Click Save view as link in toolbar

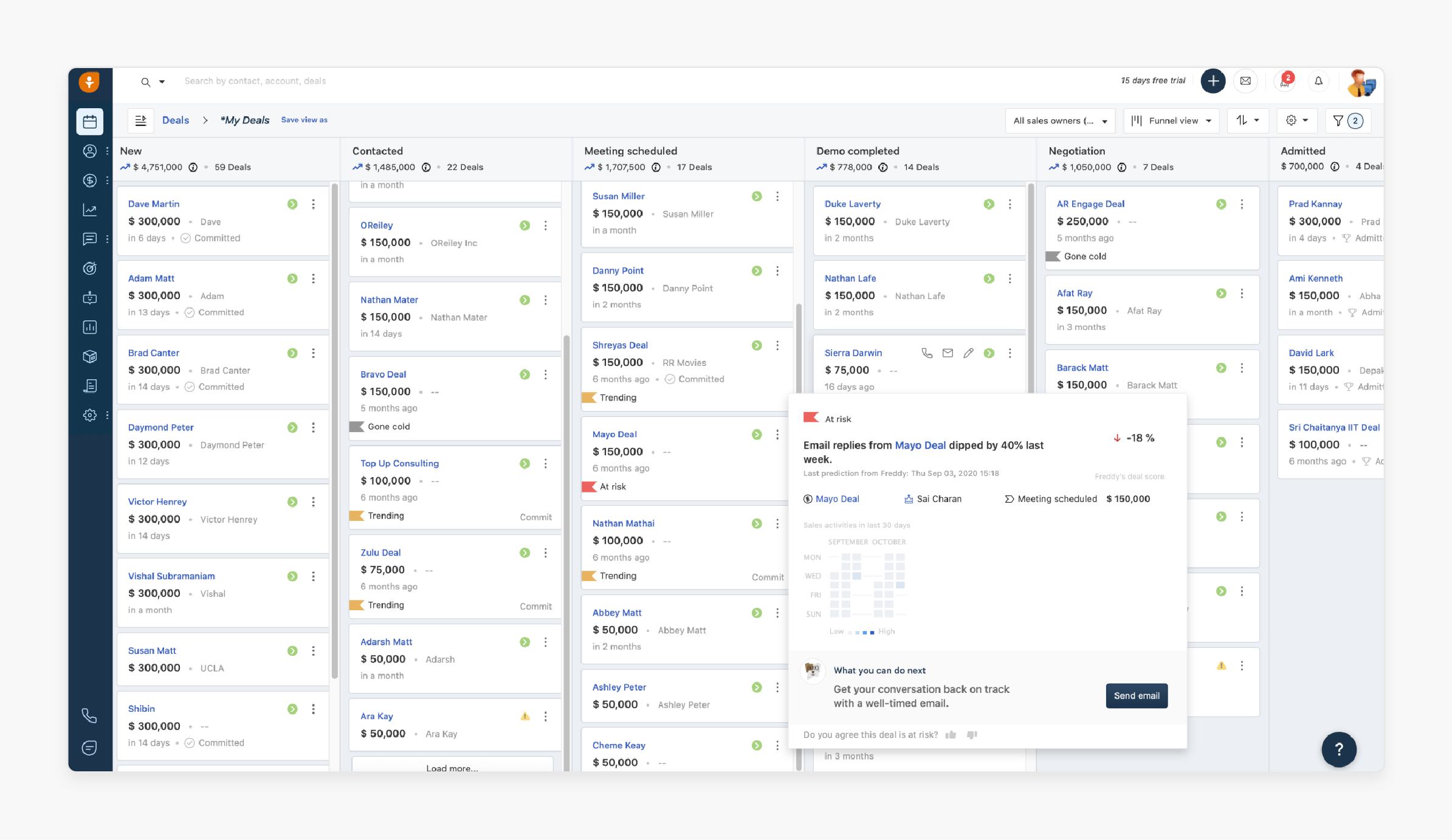pyautogui.click(x=304, y=120)
